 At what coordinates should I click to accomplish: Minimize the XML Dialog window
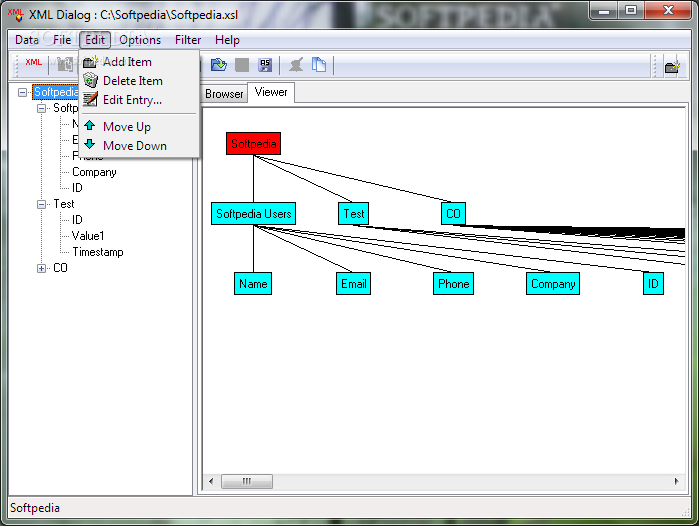[604, 11]
